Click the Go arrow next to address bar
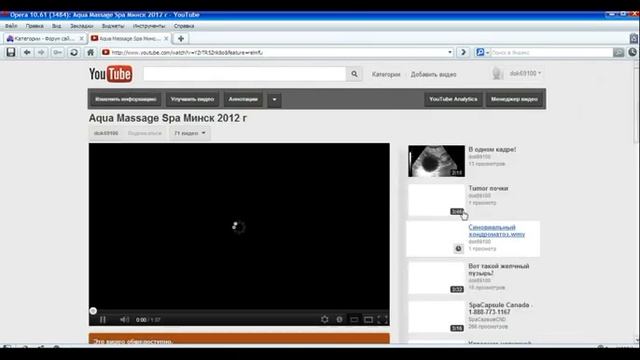 point(463,52)
